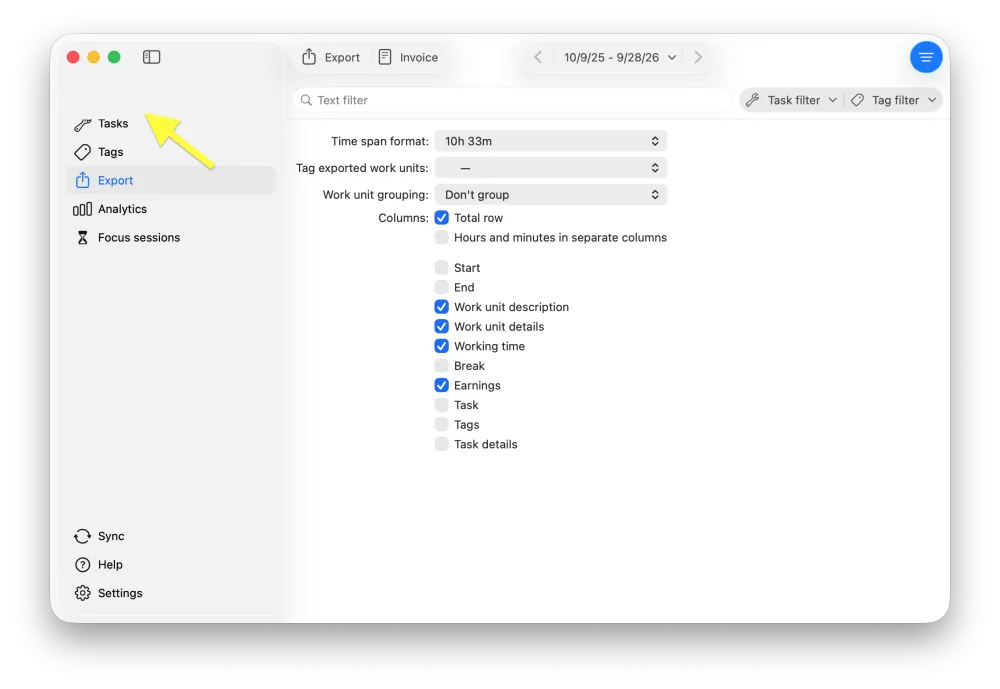Enable the Break column checkbox
Viewport: 1000px width, 689px height.
tap(441, 366)
